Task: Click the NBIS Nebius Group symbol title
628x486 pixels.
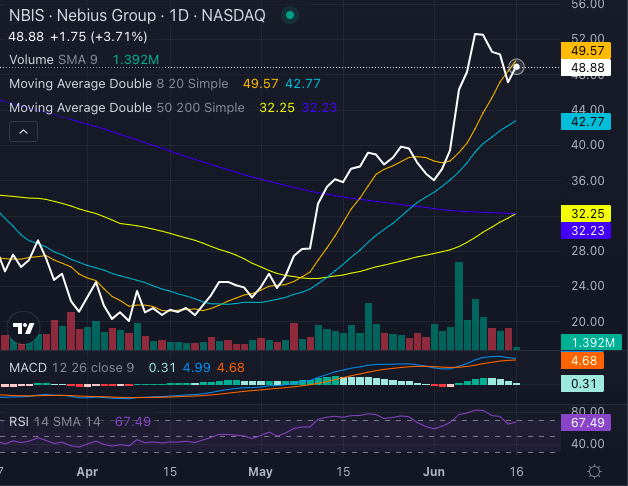Action: [x=137, y=16]
